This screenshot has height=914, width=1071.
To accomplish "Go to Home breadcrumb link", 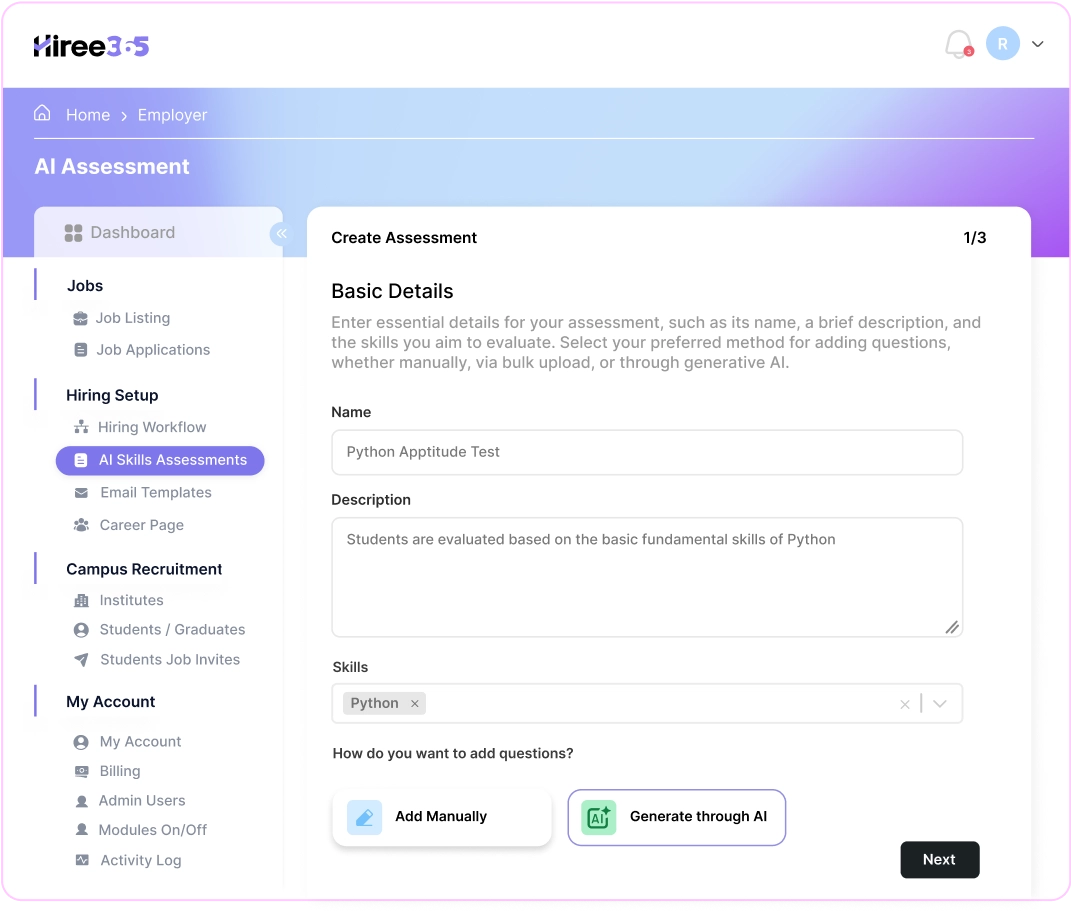I will [x=88, y=115].
